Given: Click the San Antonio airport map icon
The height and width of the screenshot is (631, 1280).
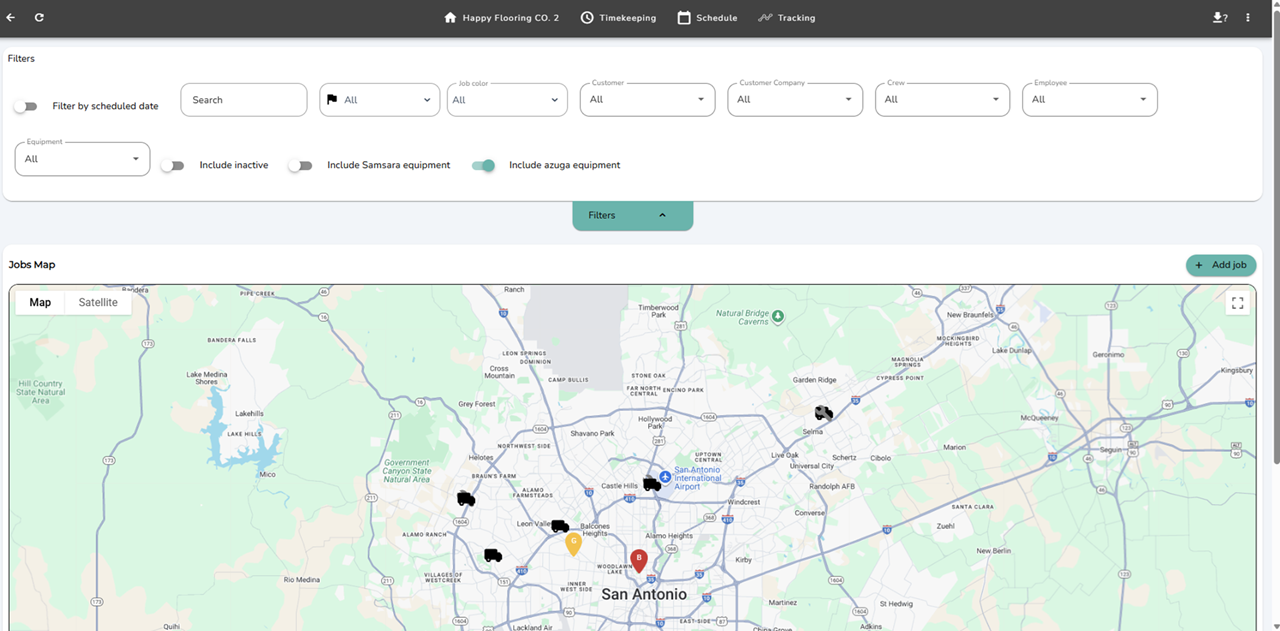Looking at the screenshot, I should 665,476.
